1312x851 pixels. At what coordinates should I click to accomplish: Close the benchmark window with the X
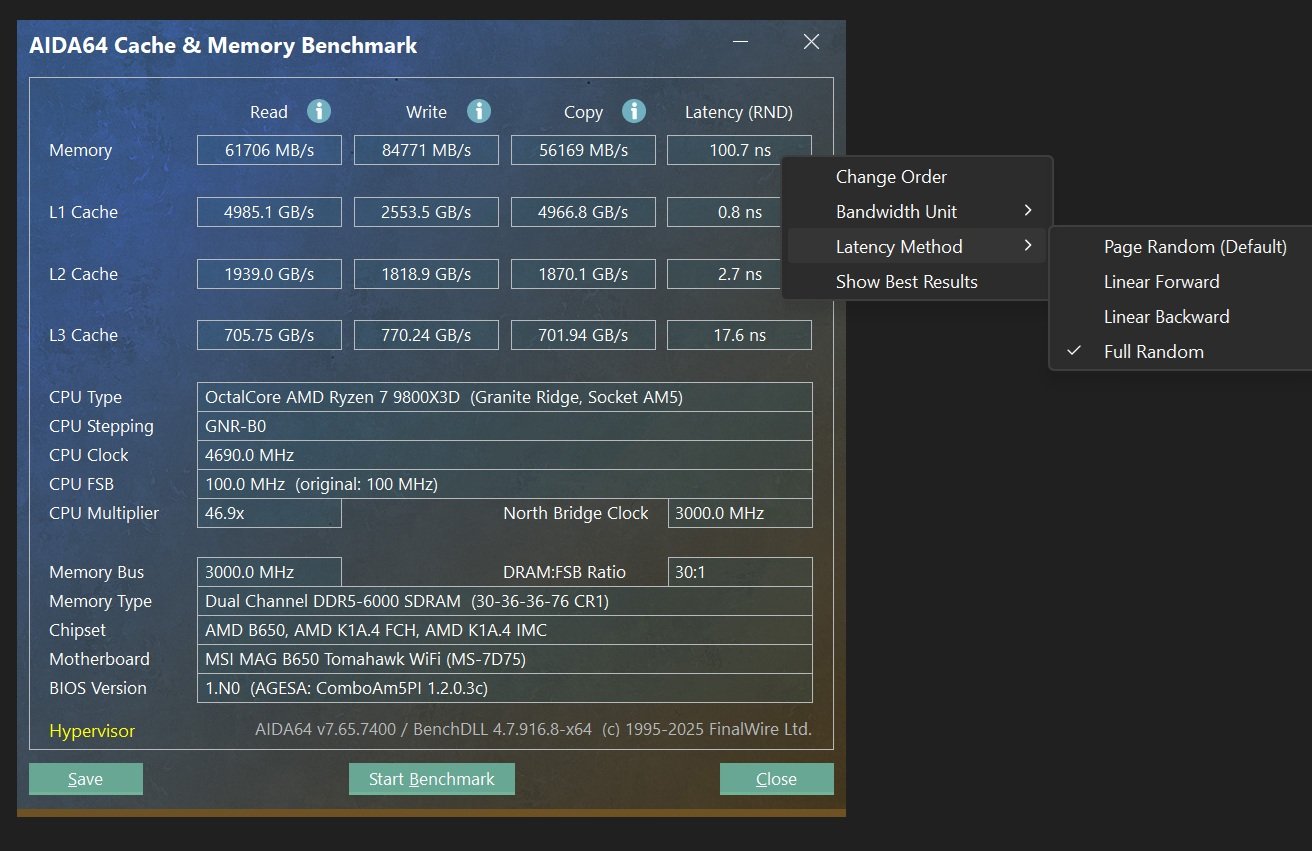(x=811, y=42)
